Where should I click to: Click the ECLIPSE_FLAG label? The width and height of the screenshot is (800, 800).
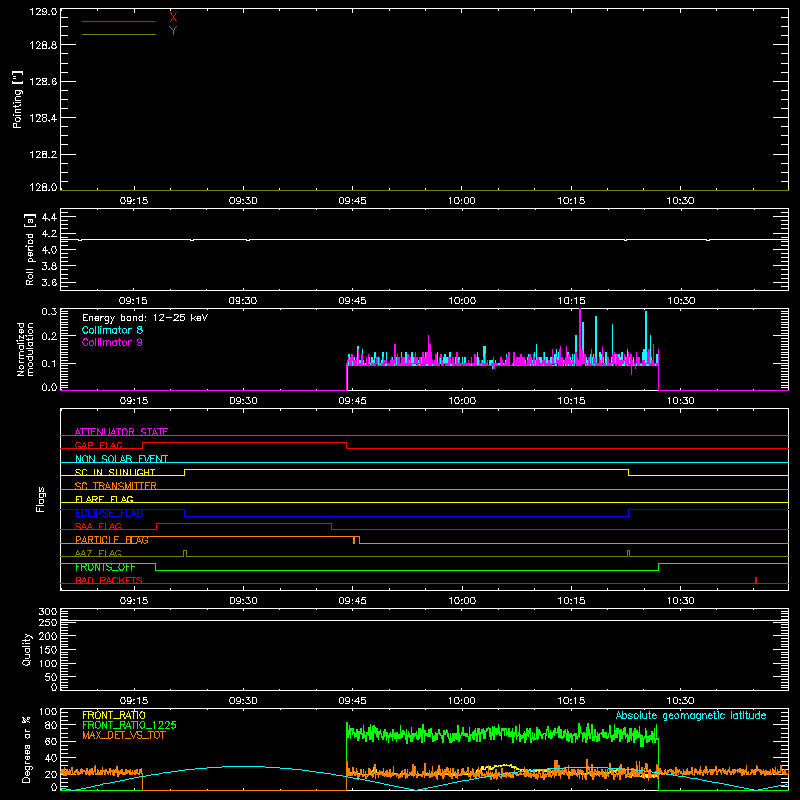[109, 513]
